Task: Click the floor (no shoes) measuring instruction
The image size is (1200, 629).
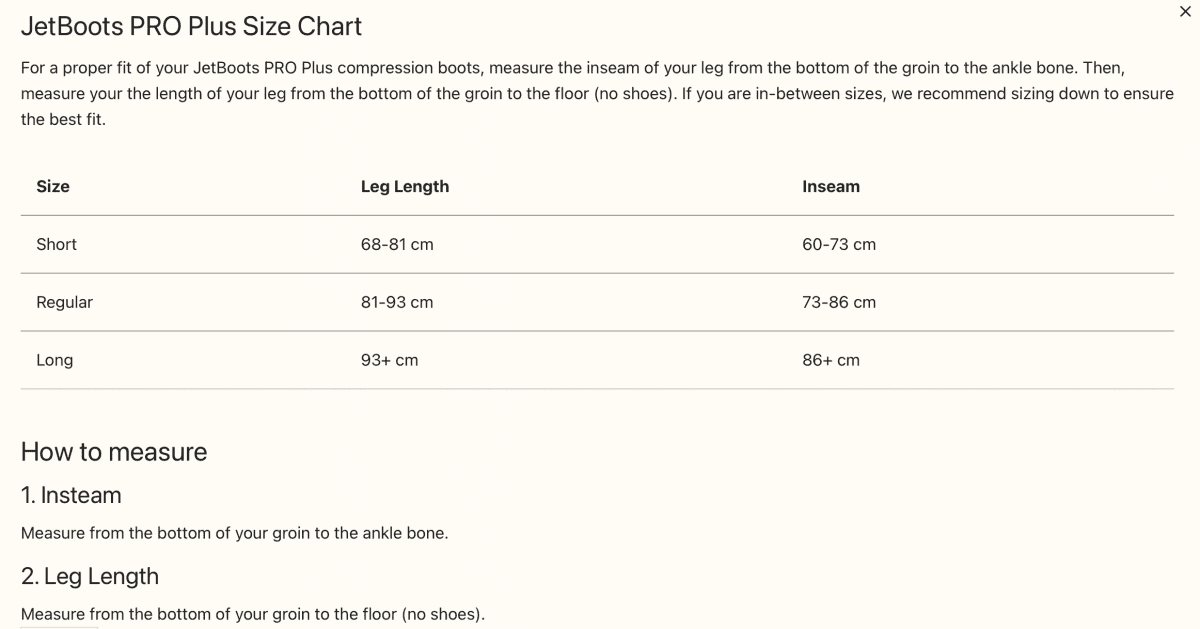Action: pyautogui.click(x=252, y=614)
